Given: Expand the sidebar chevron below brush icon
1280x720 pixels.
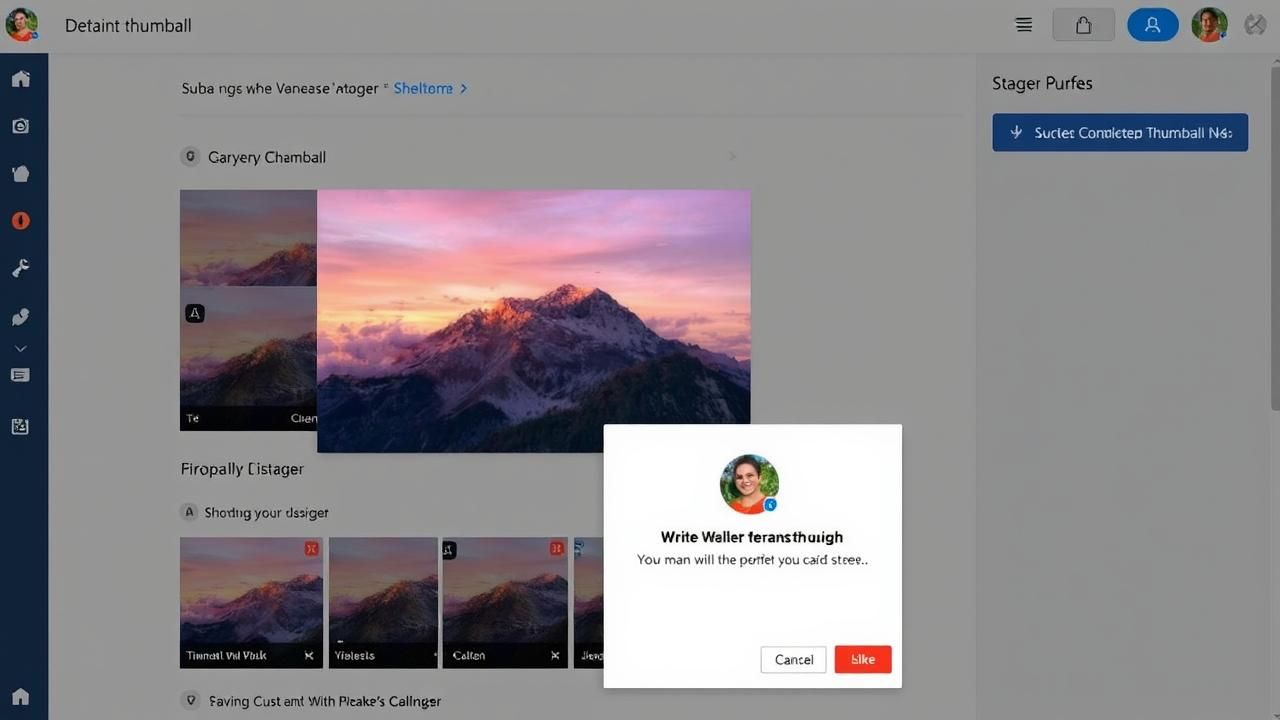Looking at the screenshot, I should [x=21, y=348].
